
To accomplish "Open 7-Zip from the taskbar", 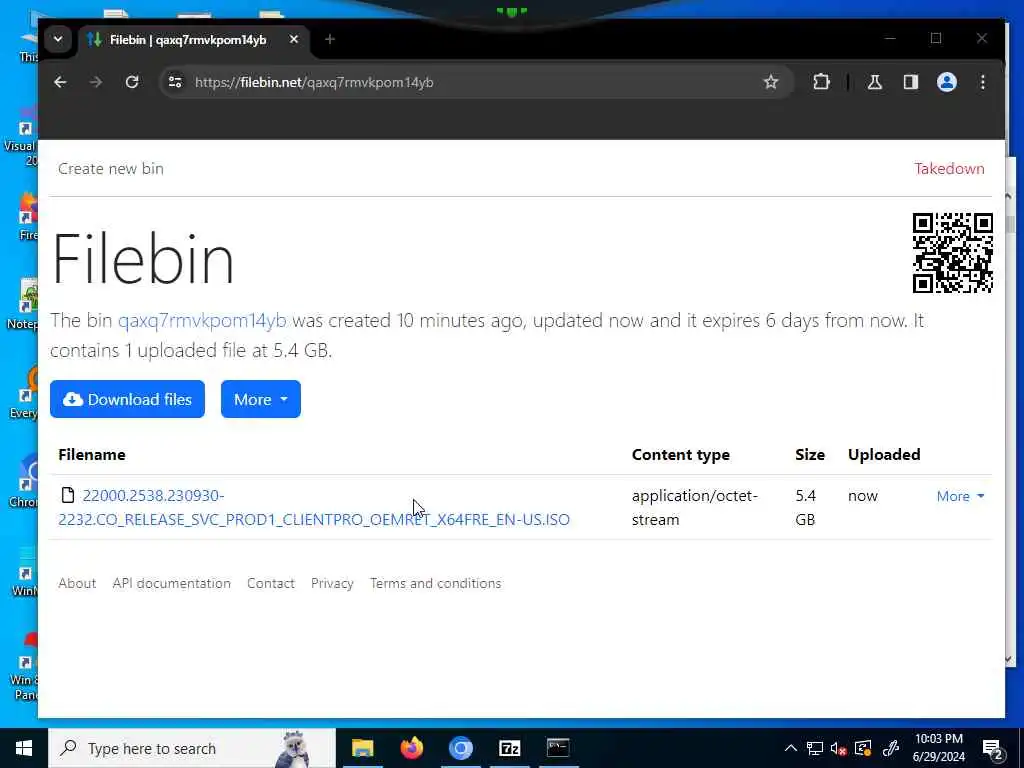I will pyautogui.click(x=509, y=748).
